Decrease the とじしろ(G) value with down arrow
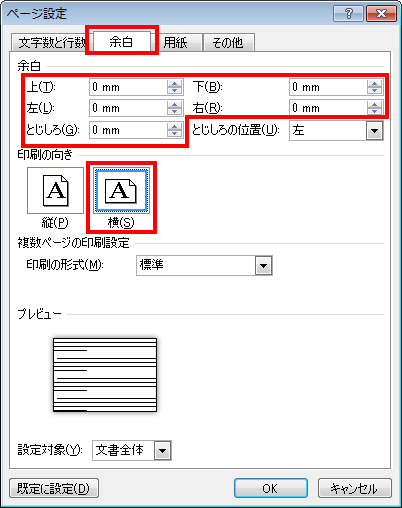This screenshot has width=402, height=508. 174,134
